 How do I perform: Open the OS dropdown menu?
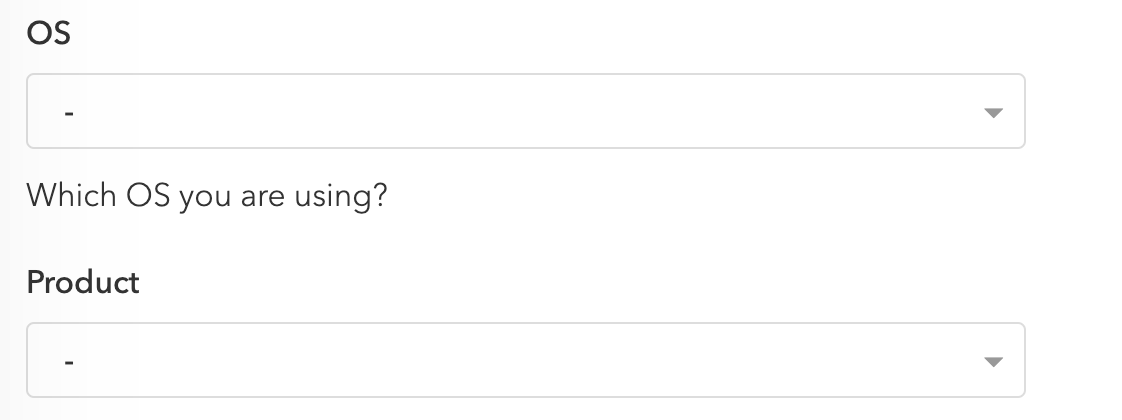[x=526, y=111]
